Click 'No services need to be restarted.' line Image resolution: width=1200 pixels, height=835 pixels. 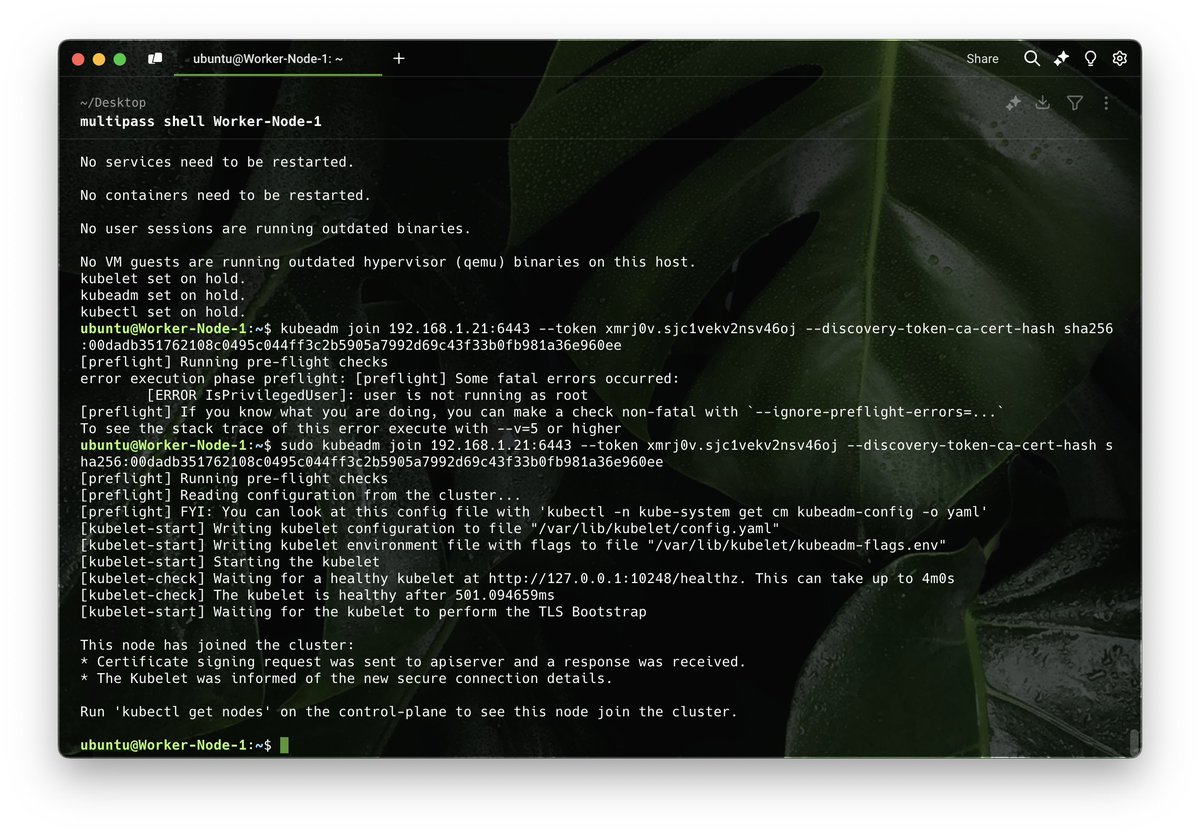coord(217,162)
